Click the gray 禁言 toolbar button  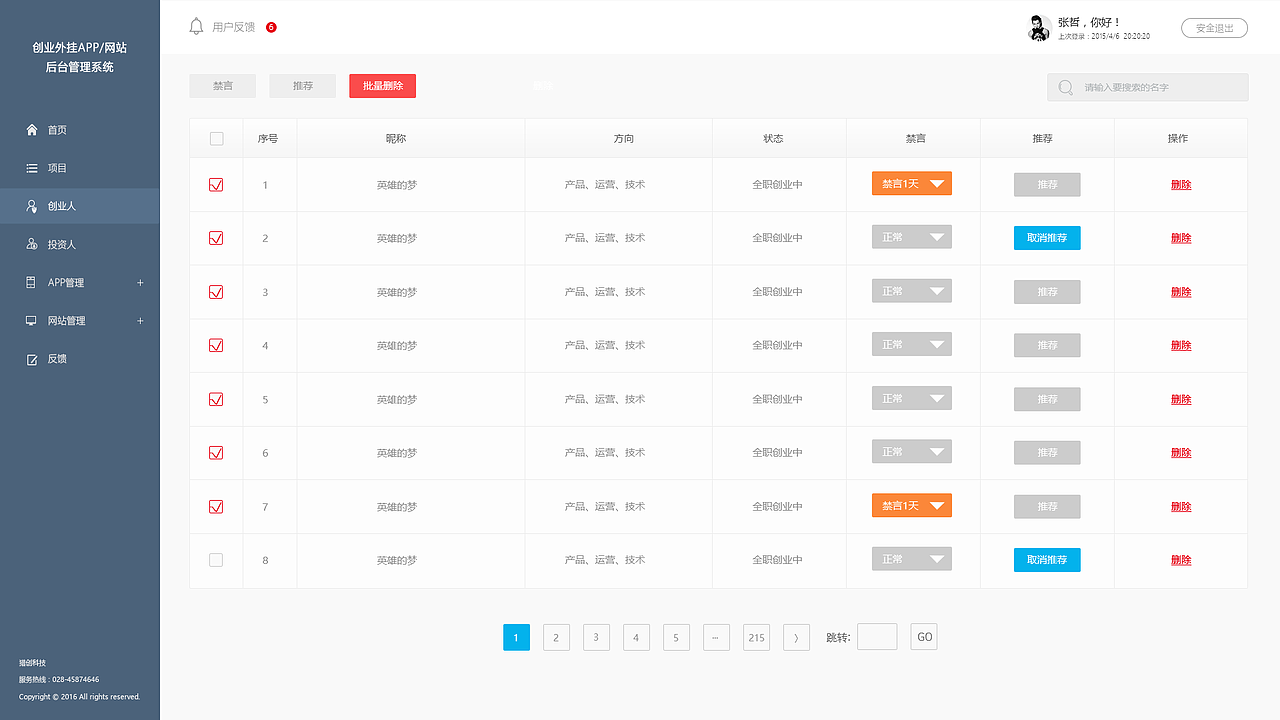pos(223,86)
